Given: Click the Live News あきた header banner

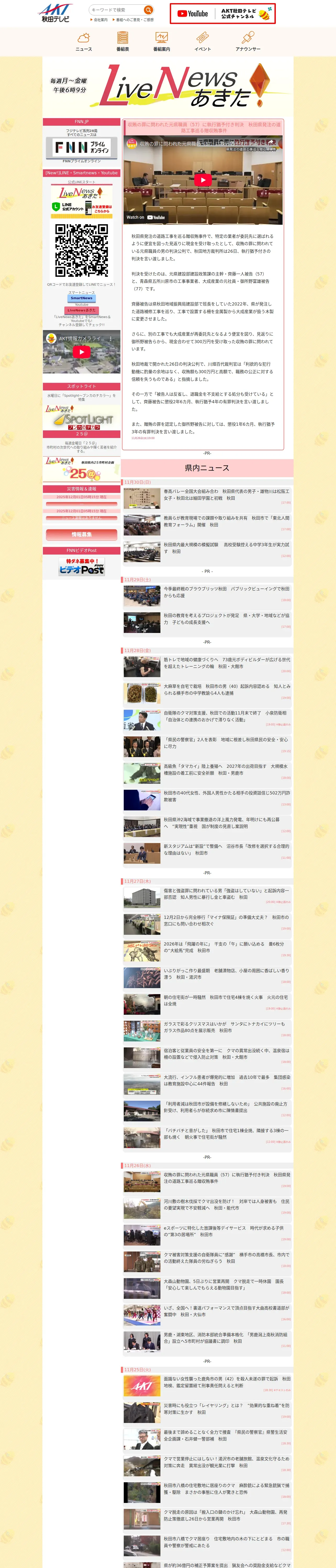Looking at the screenshot, I should point(168,86).
